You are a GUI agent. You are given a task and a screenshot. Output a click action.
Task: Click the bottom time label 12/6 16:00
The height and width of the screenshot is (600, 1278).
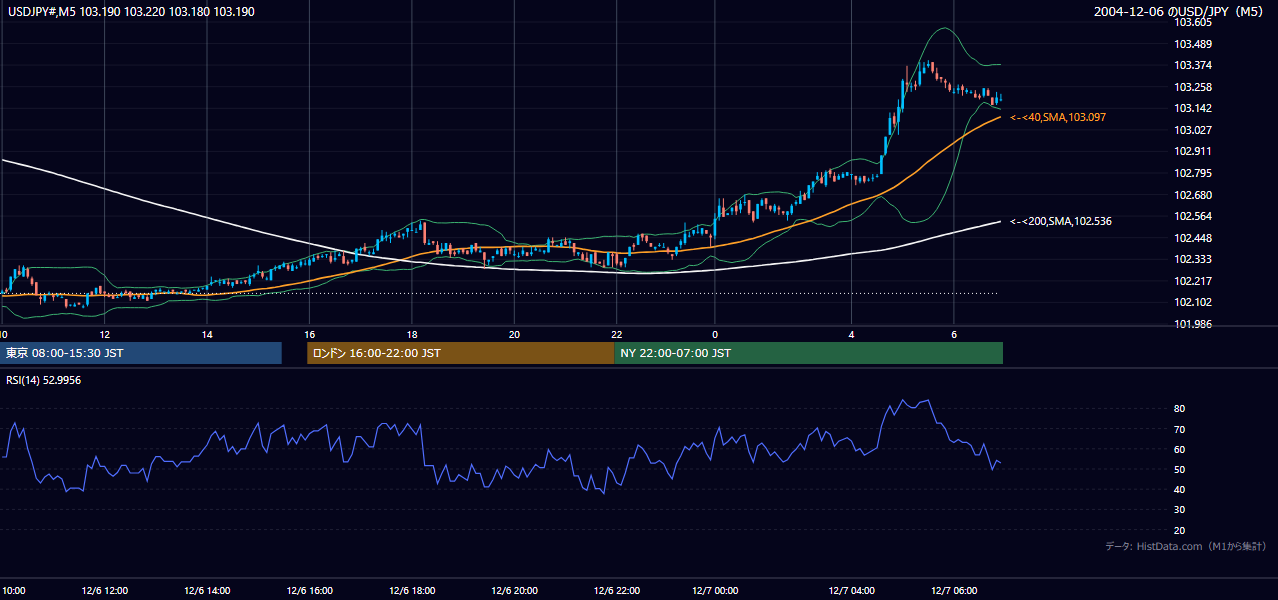pyautogui.click(x=309, y=591)
